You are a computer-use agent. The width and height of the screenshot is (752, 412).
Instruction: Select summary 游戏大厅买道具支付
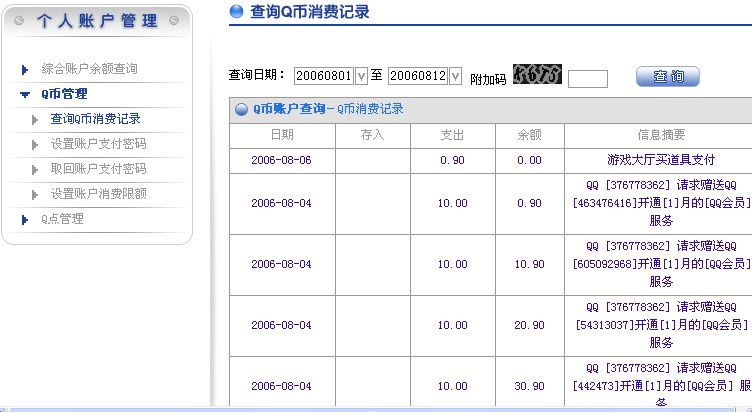click(x=661, y=160)
